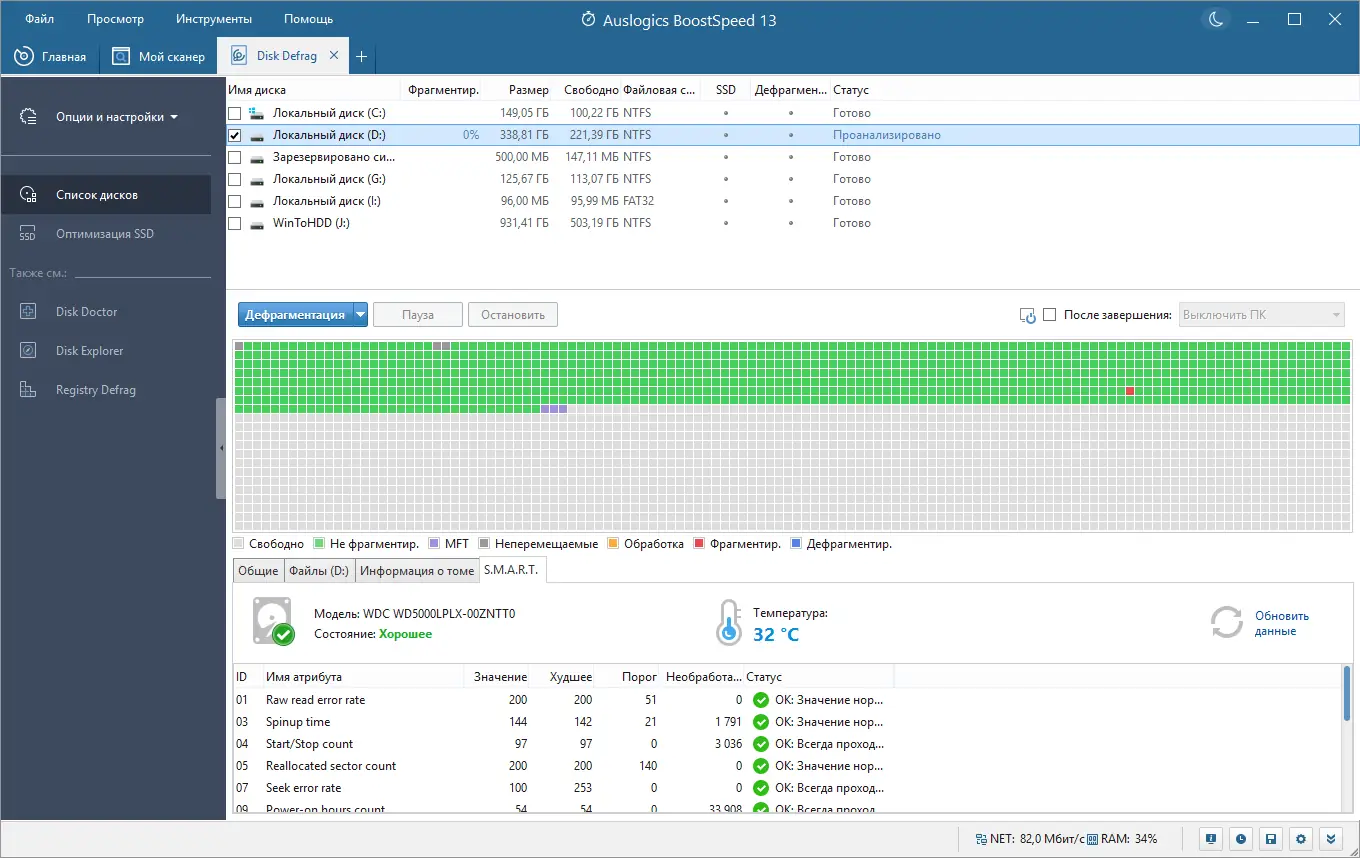Collapse the left sidebar with the arrow handle
This screenshot has height=858, width=1360.
[x=221, y=449]
